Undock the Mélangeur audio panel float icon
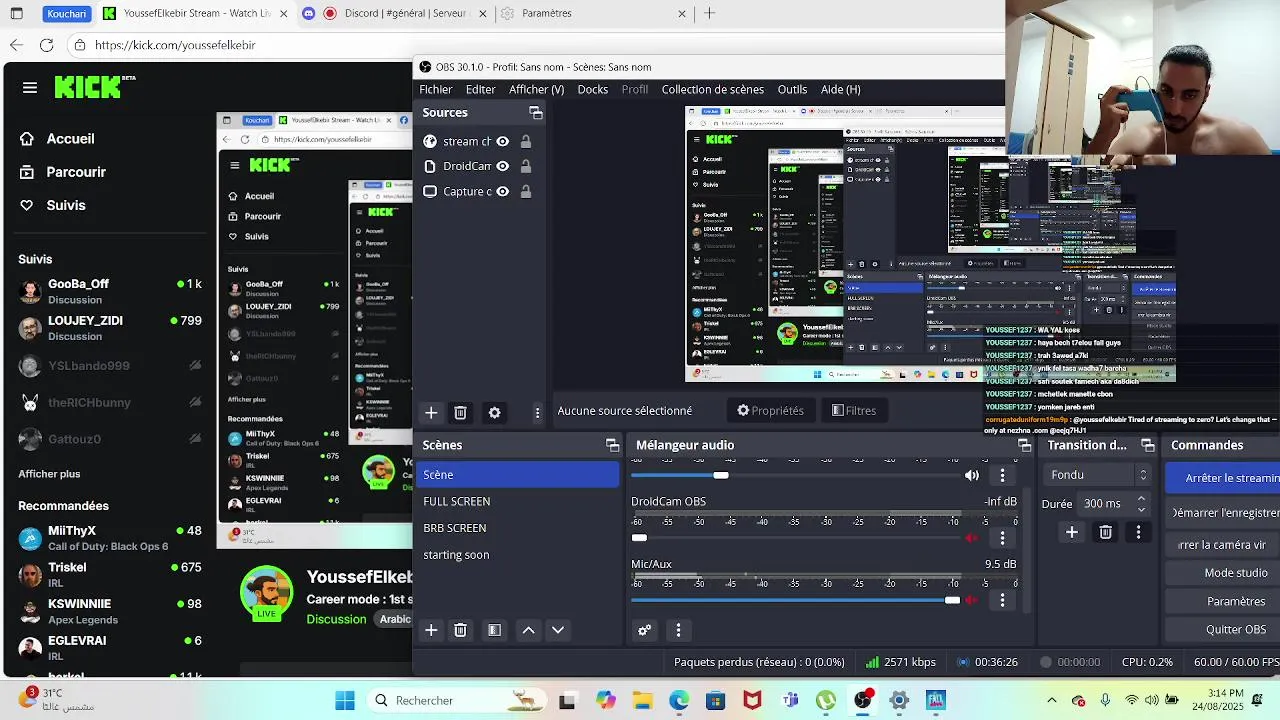The height and width of the screenshot is (720, 1280). click(x=1024, y=445)
